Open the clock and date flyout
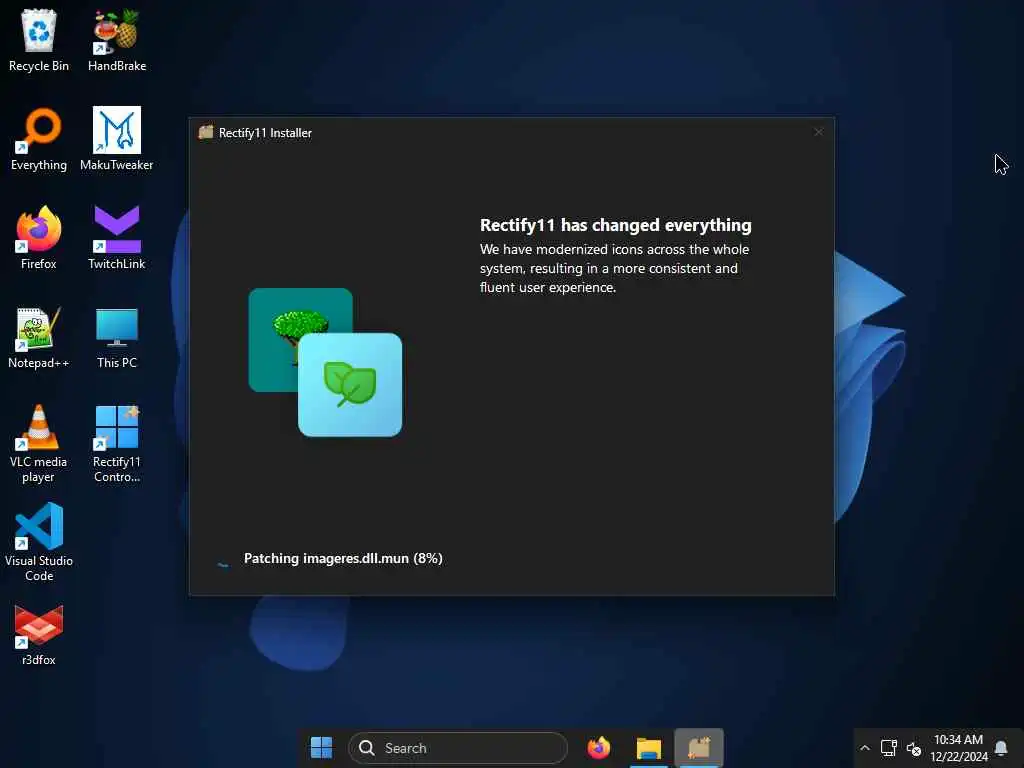This screenshot has height=768, width=1024. pyautogui.click(x=958, y=748)
